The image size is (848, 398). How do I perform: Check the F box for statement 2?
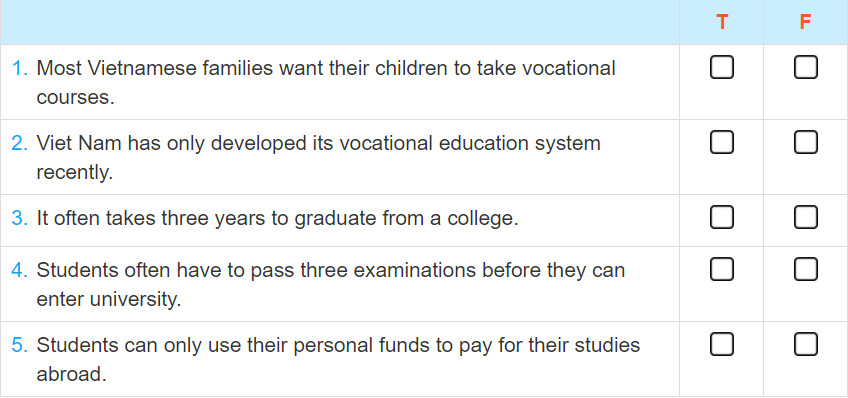(806, 143)
